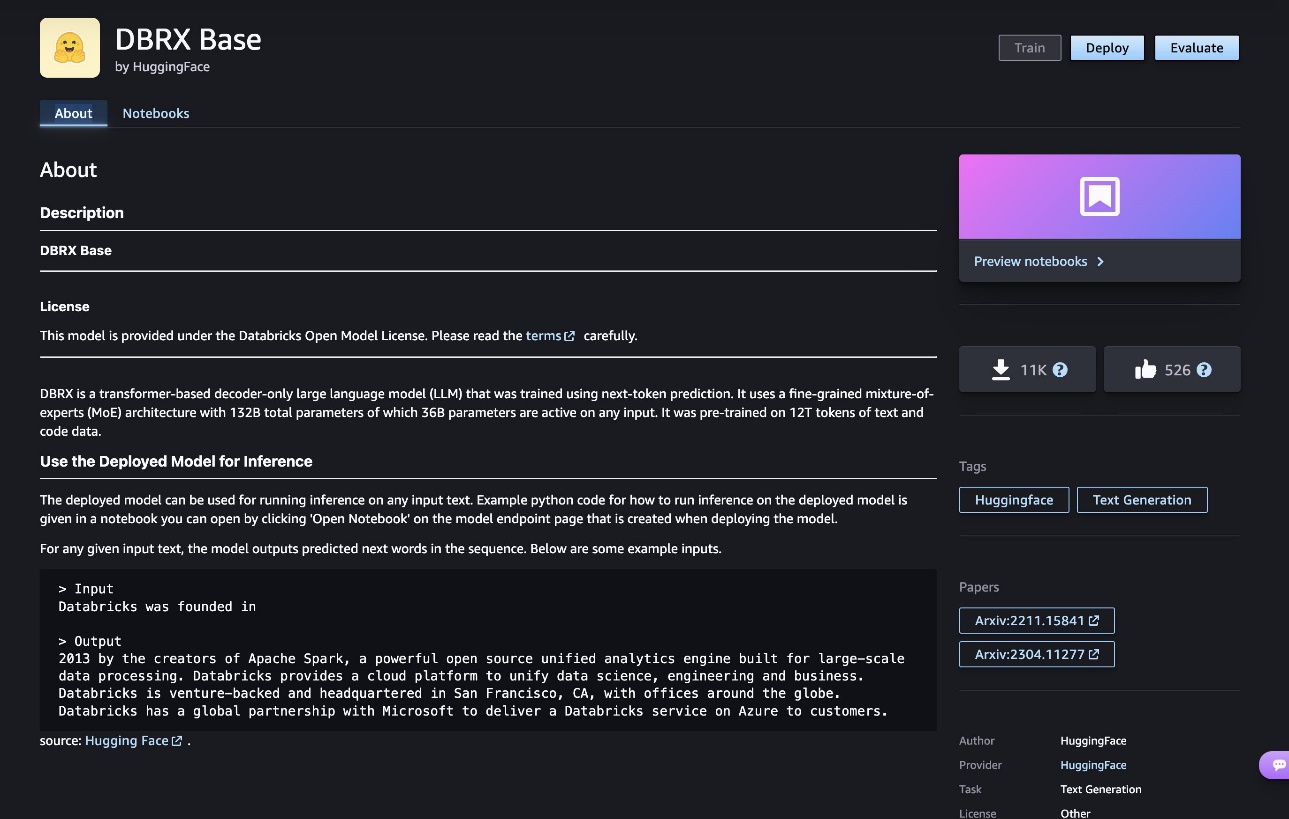The width and height of the screenshot is (1289, 819).
Task: Click the HuggingFace provider link
Action: click(x=1093, y=765)
